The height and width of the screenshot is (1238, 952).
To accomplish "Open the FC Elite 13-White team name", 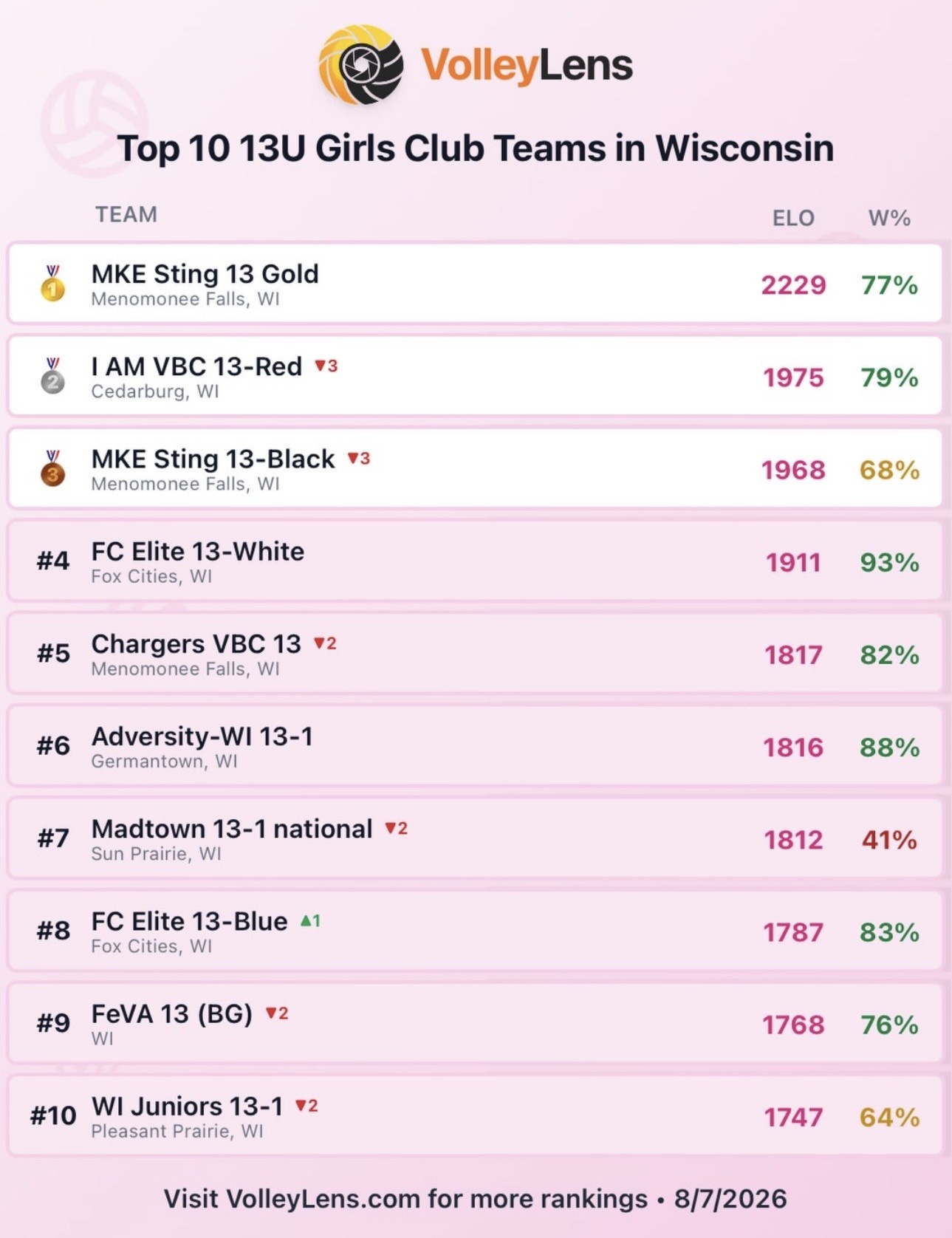I will coord(197,551).
